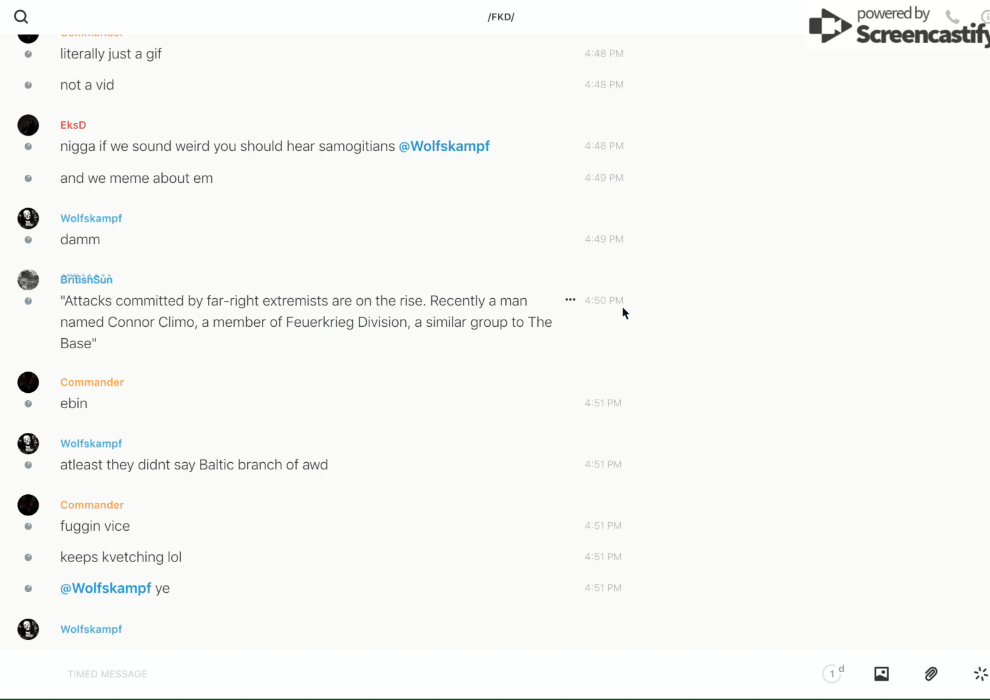This screenshot has height=700, width=990.
Task: Click the Wolfskampf avatar above 'atleast they didnt say'
Action: [28, 443]
